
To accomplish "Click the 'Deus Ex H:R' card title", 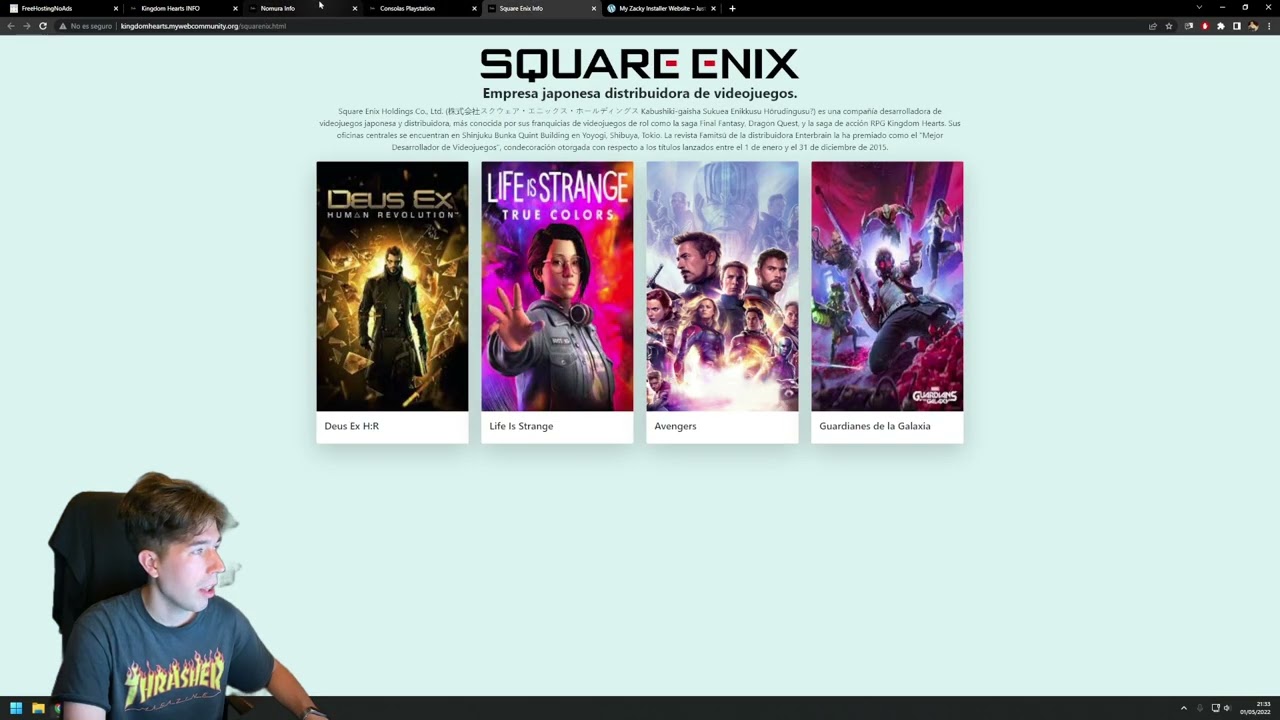I will point(352,426).
